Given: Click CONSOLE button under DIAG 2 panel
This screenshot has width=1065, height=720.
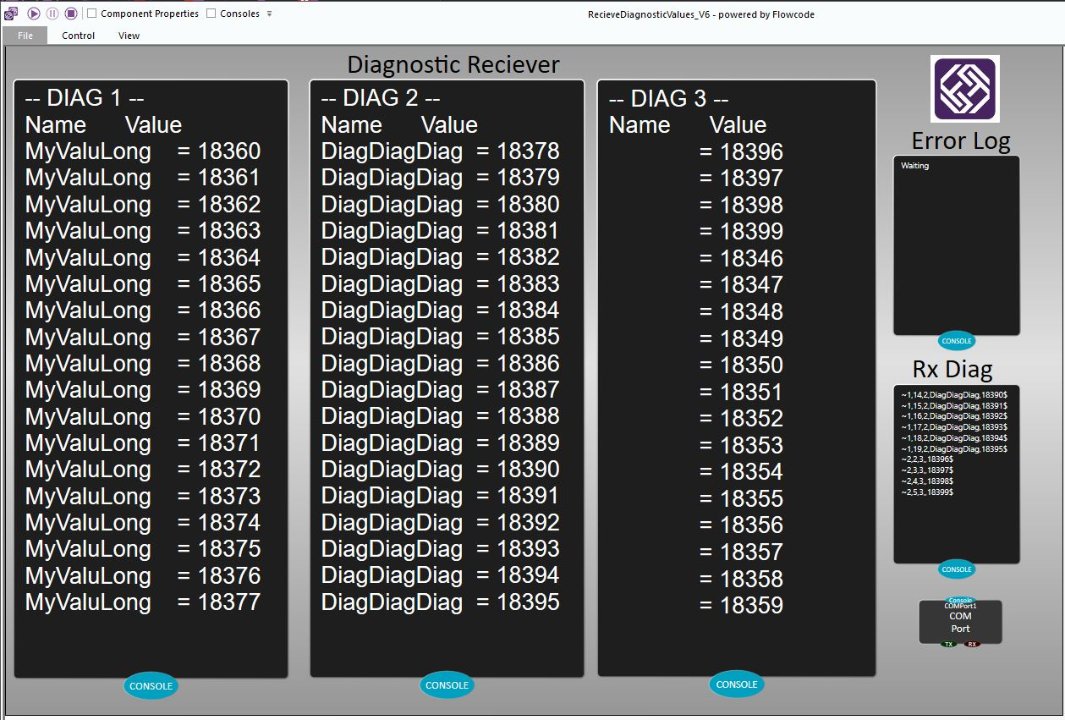Looking at the screenshot, I should (x=446, y=685).
